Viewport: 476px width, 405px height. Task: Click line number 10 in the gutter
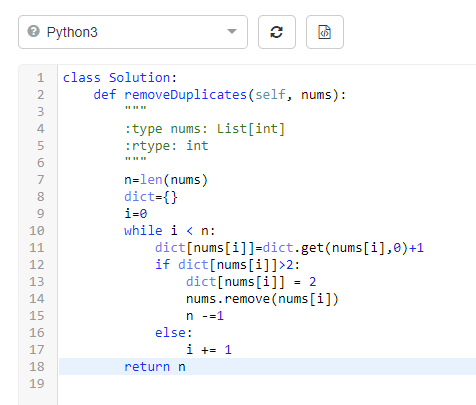click(x=37, y=231)
